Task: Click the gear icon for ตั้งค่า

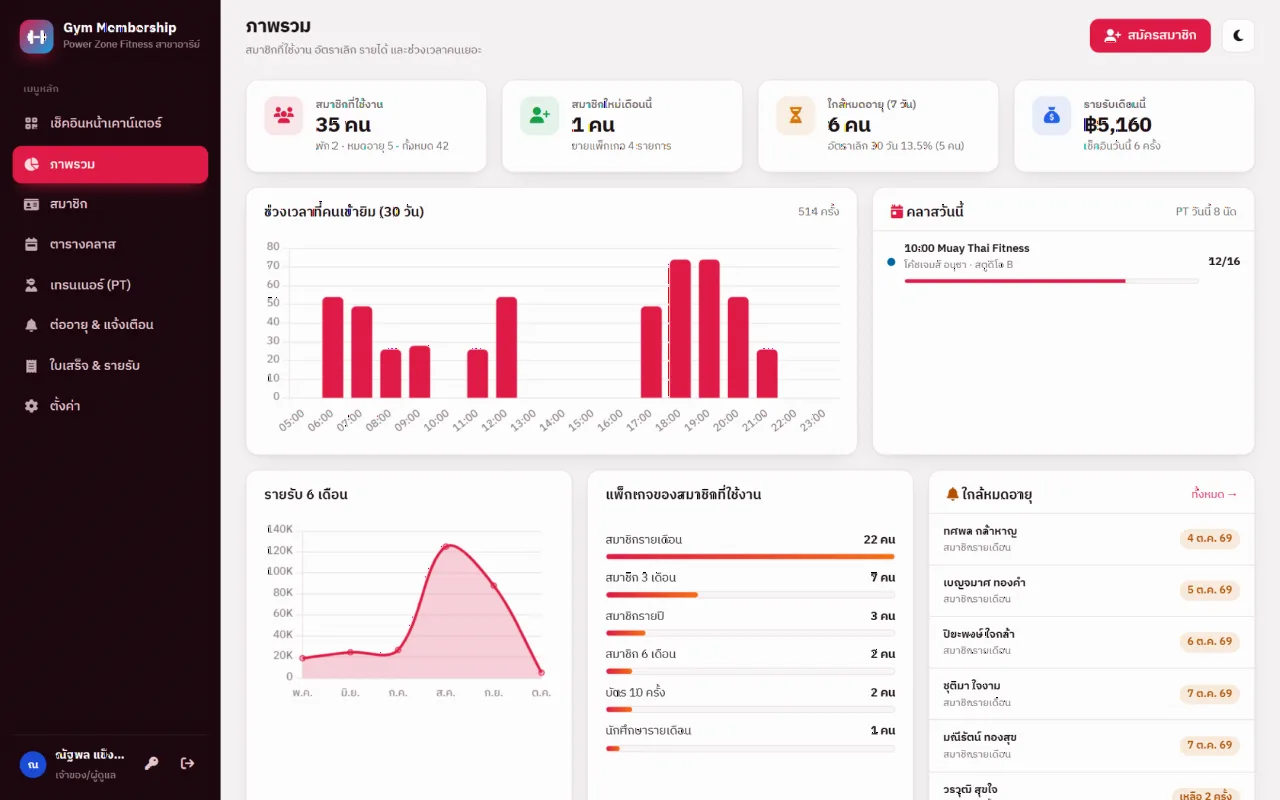Action: pyautogui.click(x=31, y=406)
